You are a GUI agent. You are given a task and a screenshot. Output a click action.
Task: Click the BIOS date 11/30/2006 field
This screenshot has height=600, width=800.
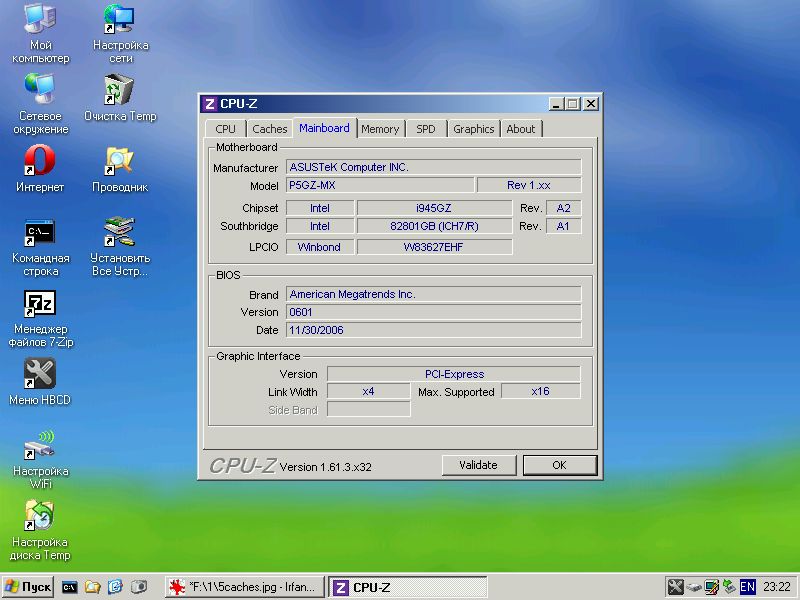tap(434, 330)
